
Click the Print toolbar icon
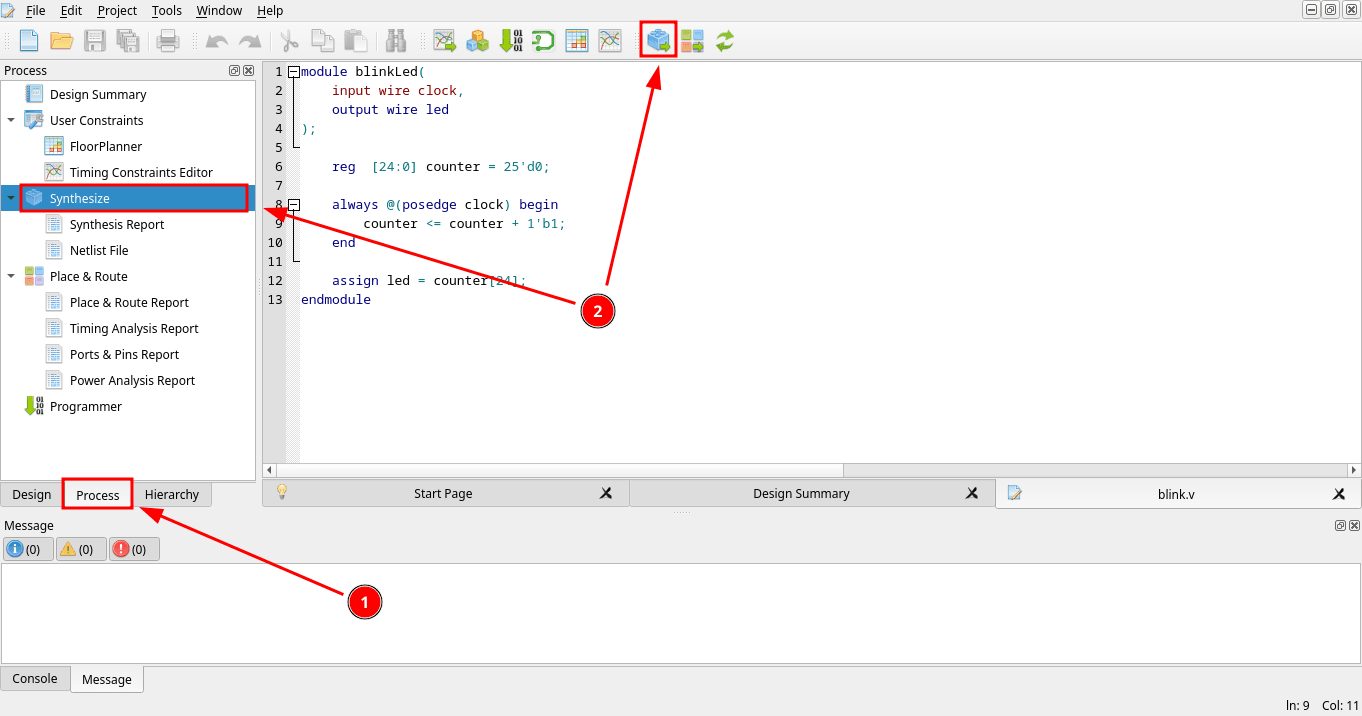[168, 41]
